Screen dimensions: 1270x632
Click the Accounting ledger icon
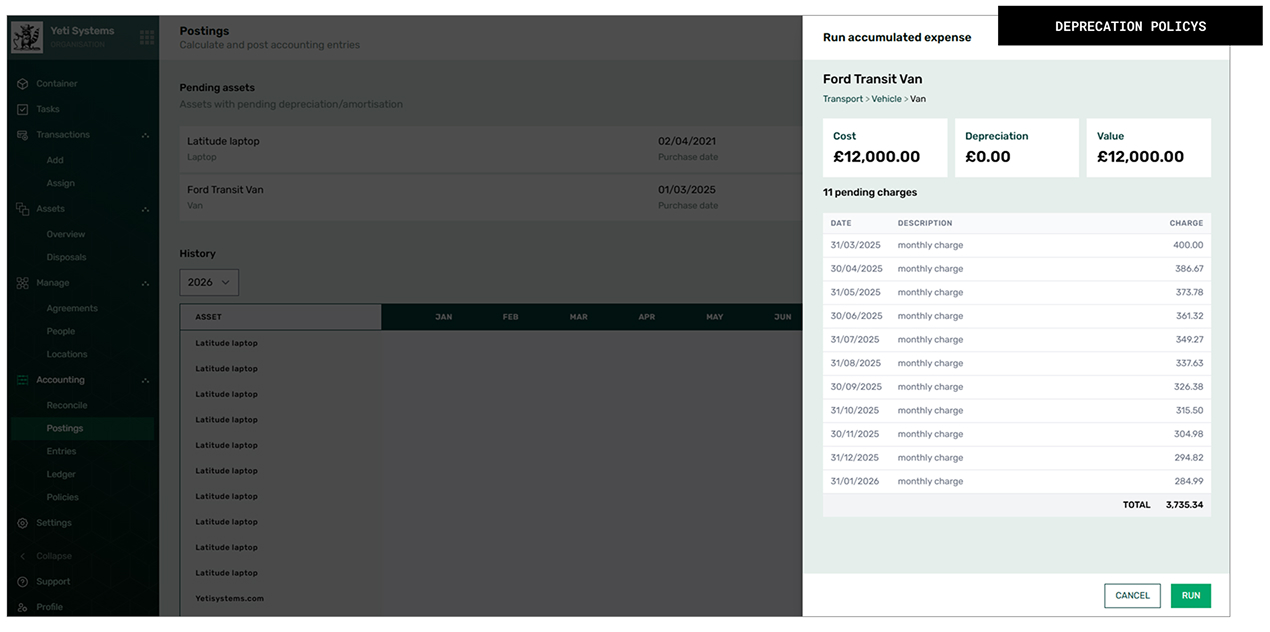click(x=21, y=380)
